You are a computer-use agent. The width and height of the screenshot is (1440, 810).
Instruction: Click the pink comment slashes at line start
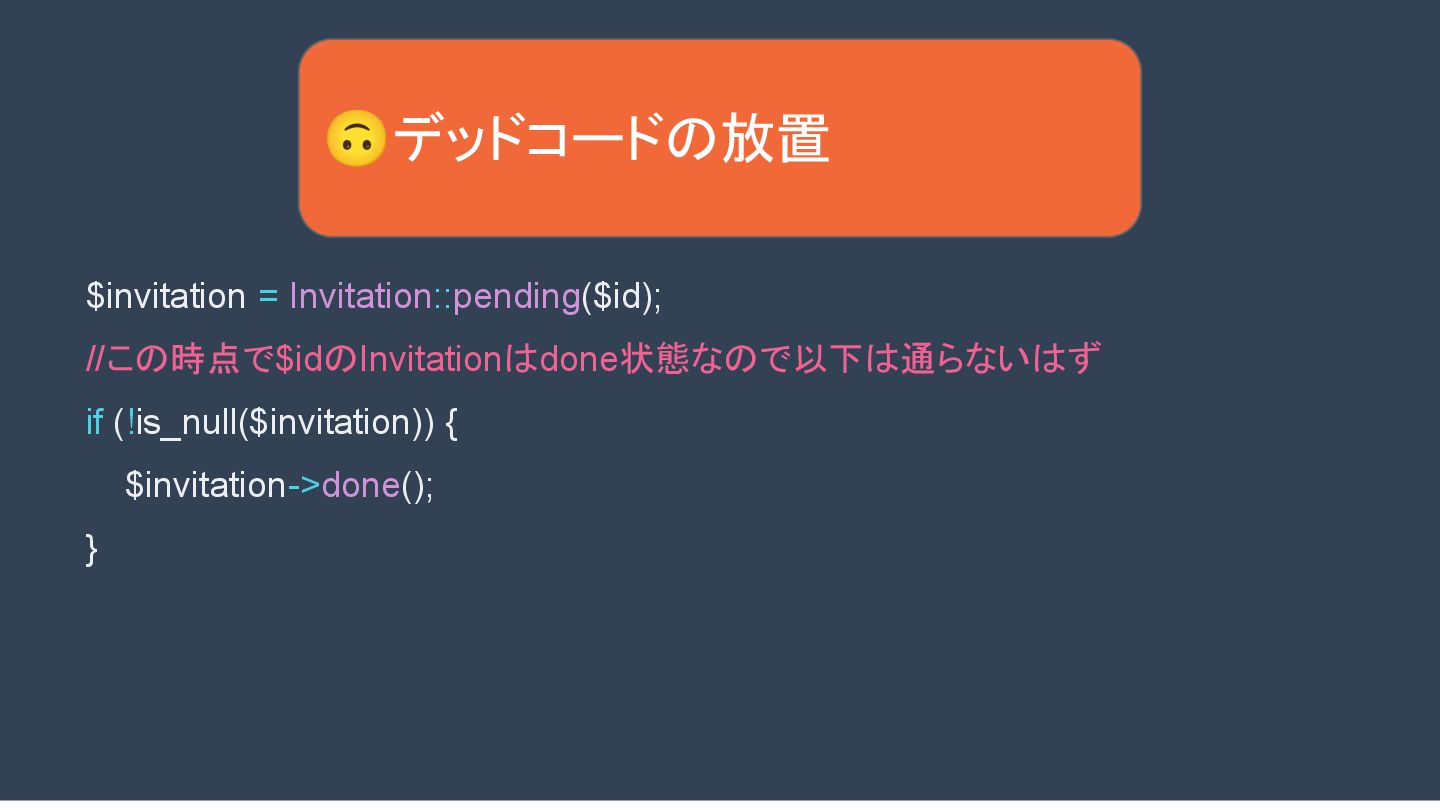click(x=95, y=359)
